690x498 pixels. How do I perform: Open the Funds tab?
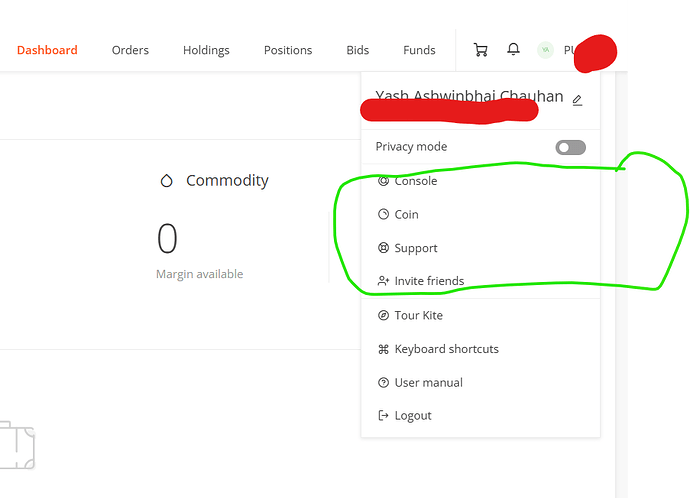pyautogui.click(x=419, y=50)
